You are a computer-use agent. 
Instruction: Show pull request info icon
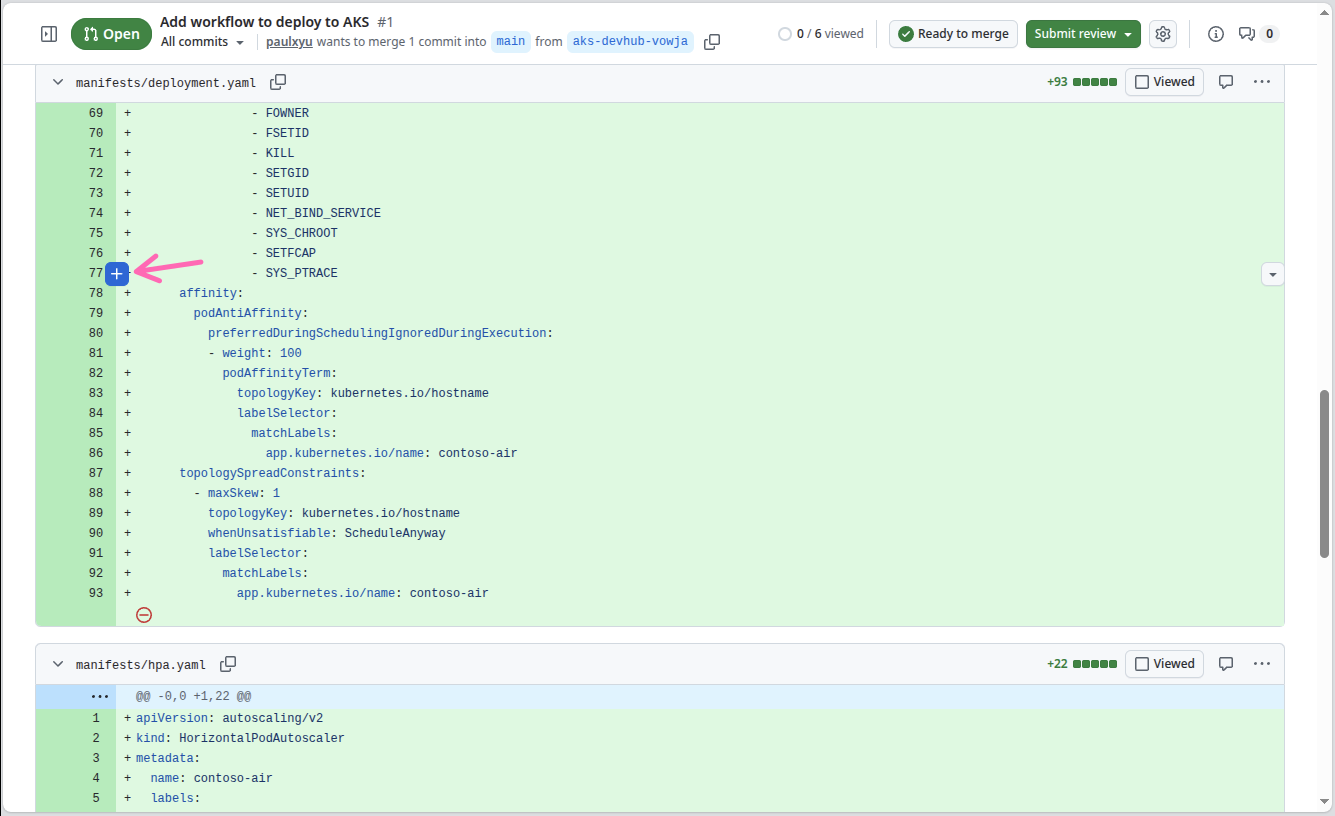pos(1216,34)
